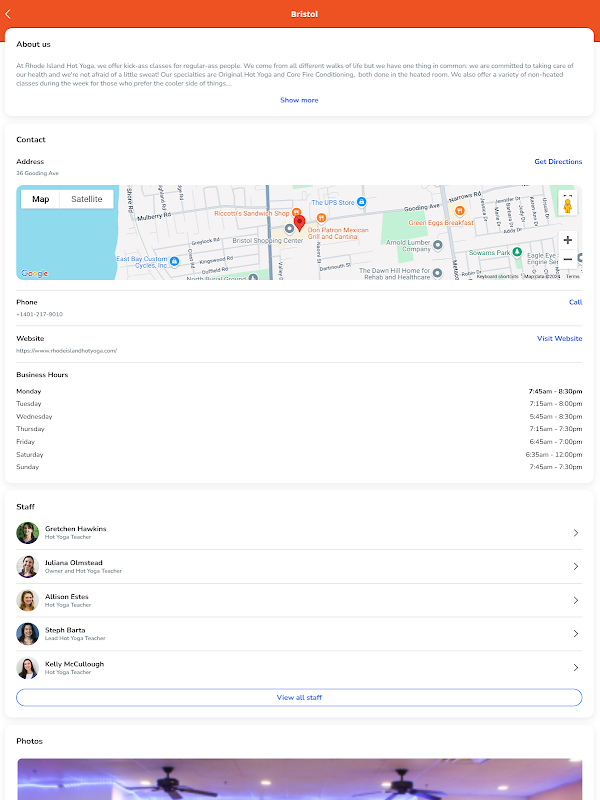This screenshot has height=800, width=600.
Task: Open Gretchen Hawkins staff profile
Action: [299, 533]
